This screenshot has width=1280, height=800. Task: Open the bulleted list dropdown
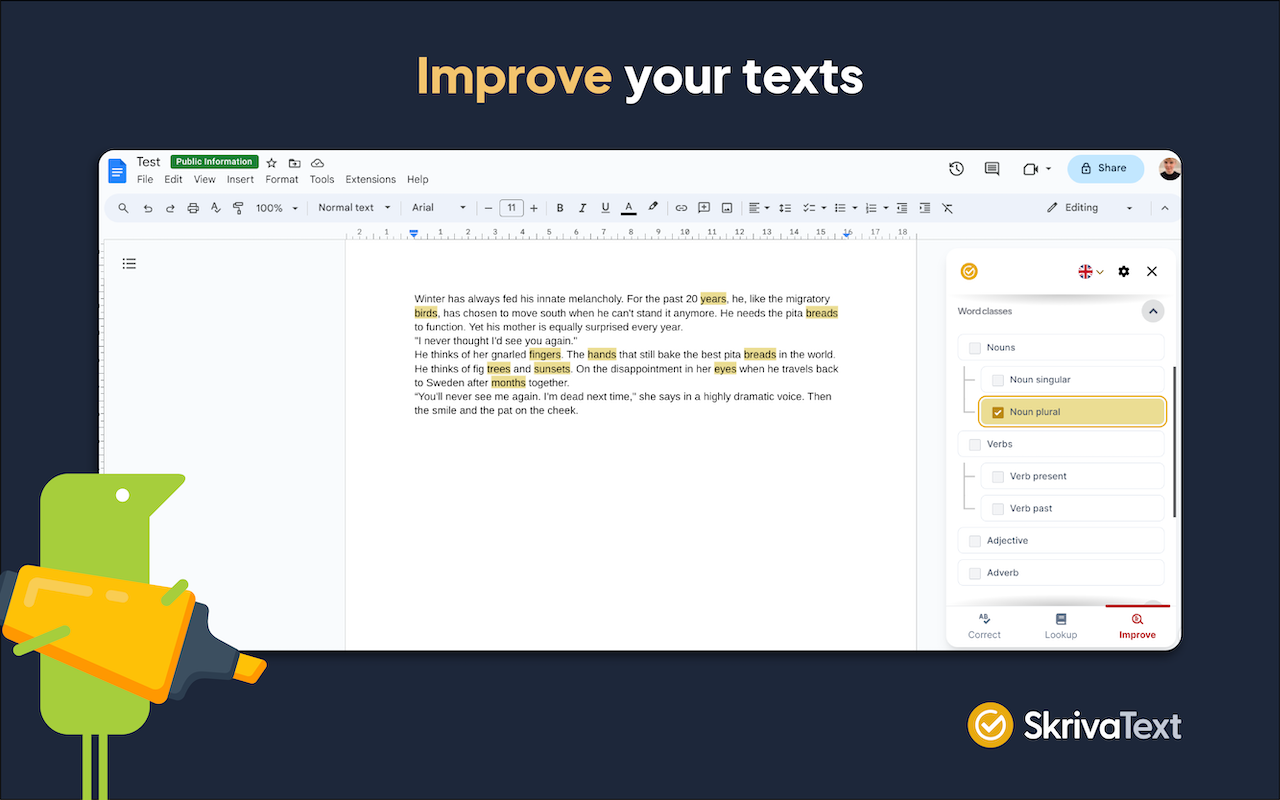pyautogui.click(x=846, y=208)
